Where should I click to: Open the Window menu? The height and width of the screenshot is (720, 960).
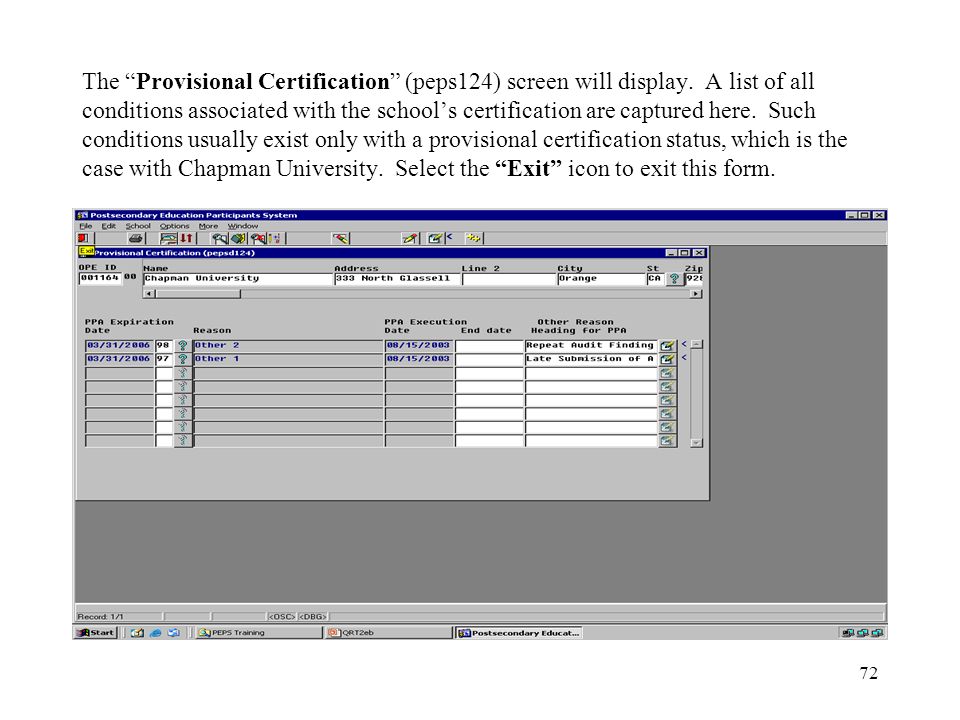[243, 226]
